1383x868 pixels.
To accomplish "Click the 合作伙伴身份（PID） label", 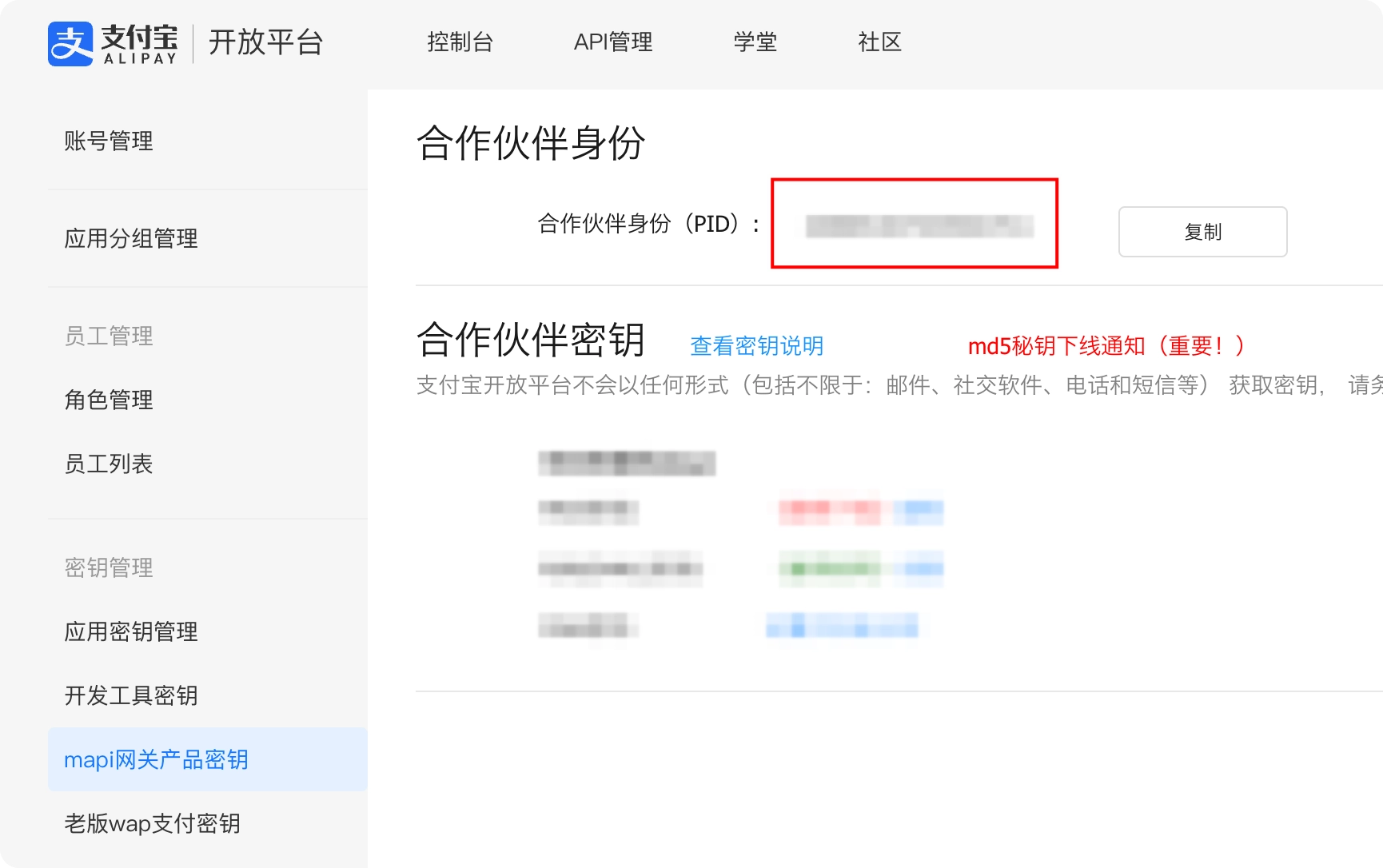I will pyautogui.click(x=648, y=224).
